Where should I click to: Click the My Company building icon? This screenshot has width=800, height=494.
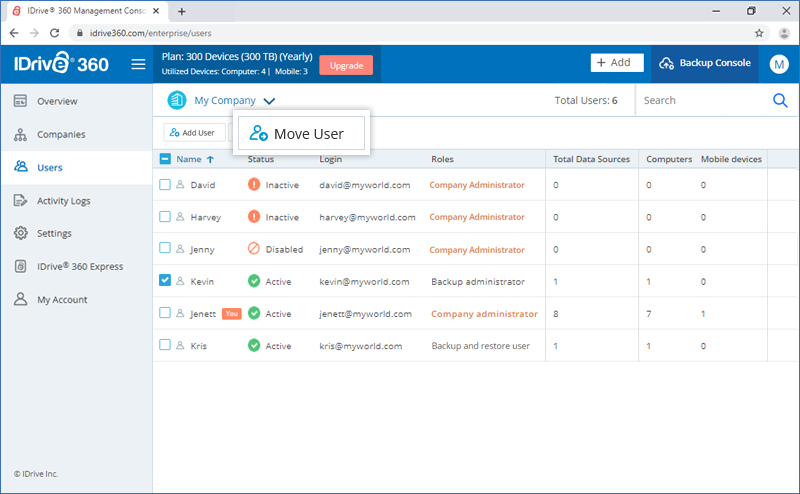pos(177,100)
